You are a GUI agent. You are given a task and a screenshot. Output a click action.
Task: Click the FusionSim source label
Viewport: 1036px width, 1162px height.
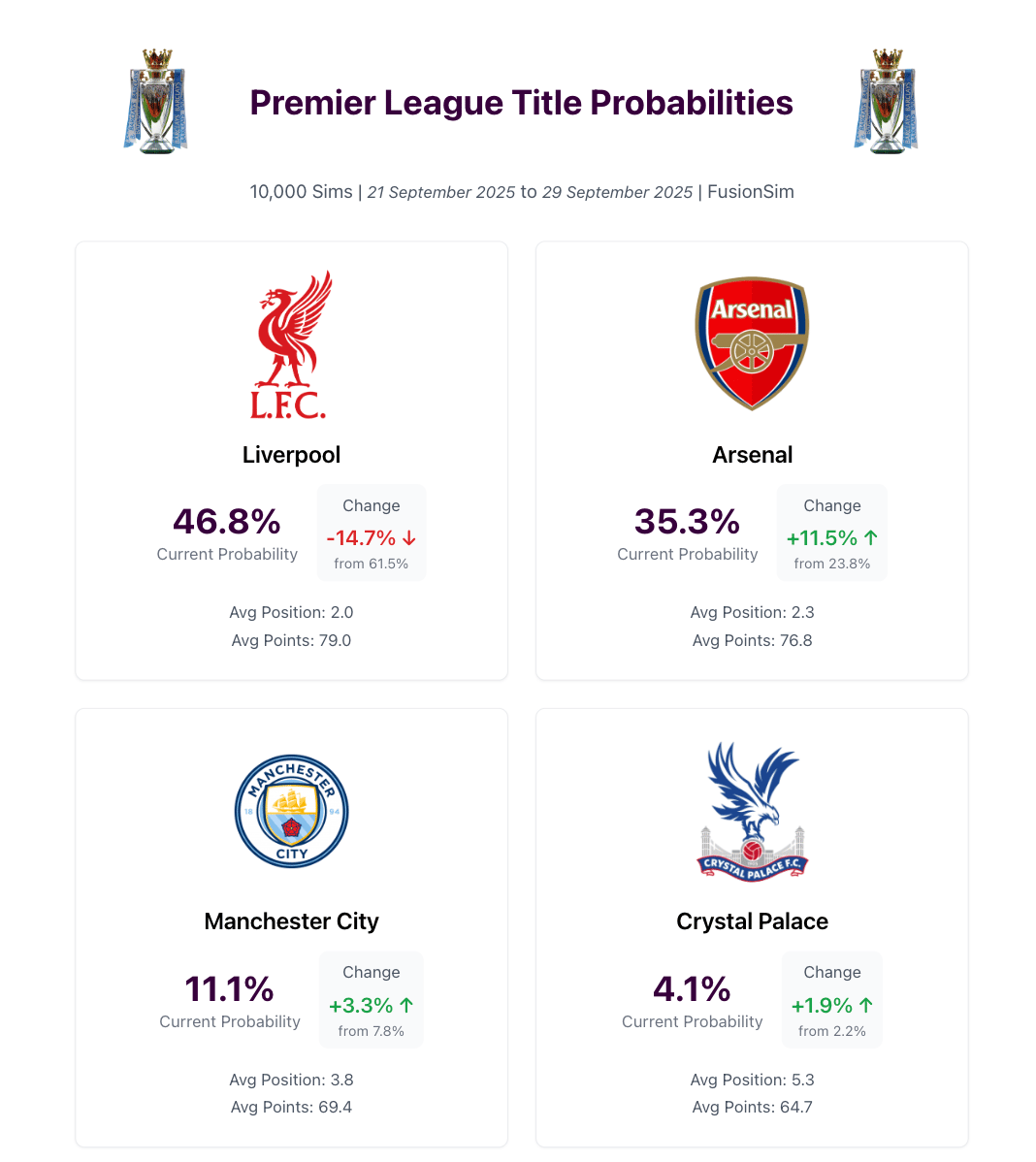(x=751, y=192)
